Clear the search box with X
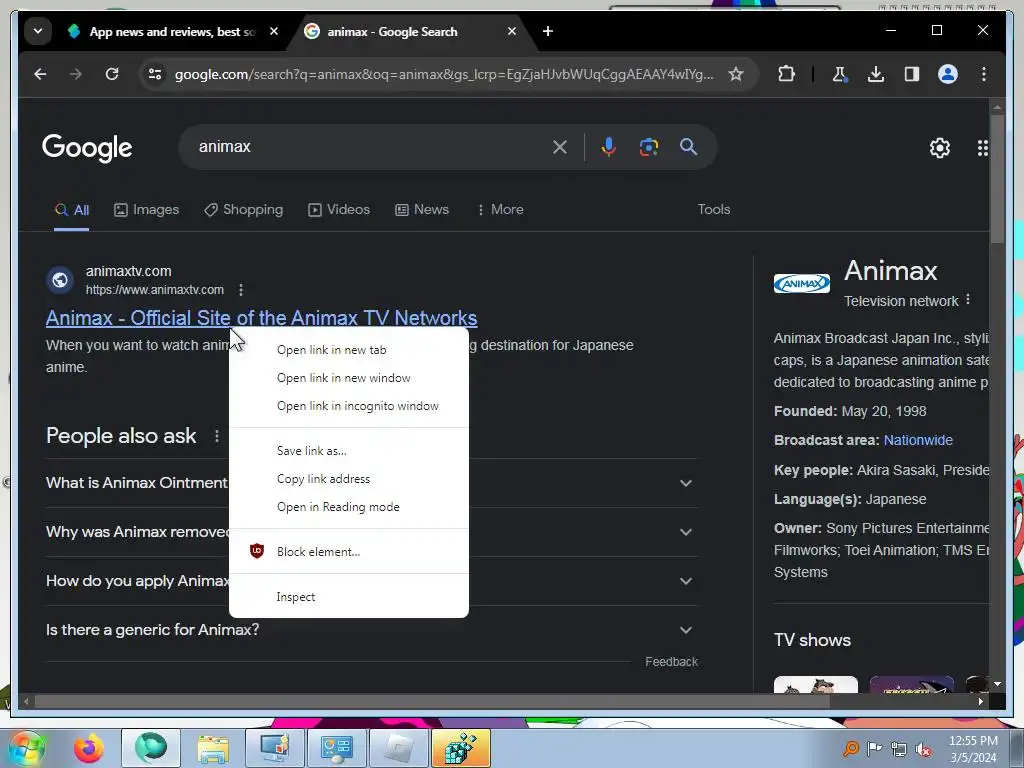 pos(560,147)
